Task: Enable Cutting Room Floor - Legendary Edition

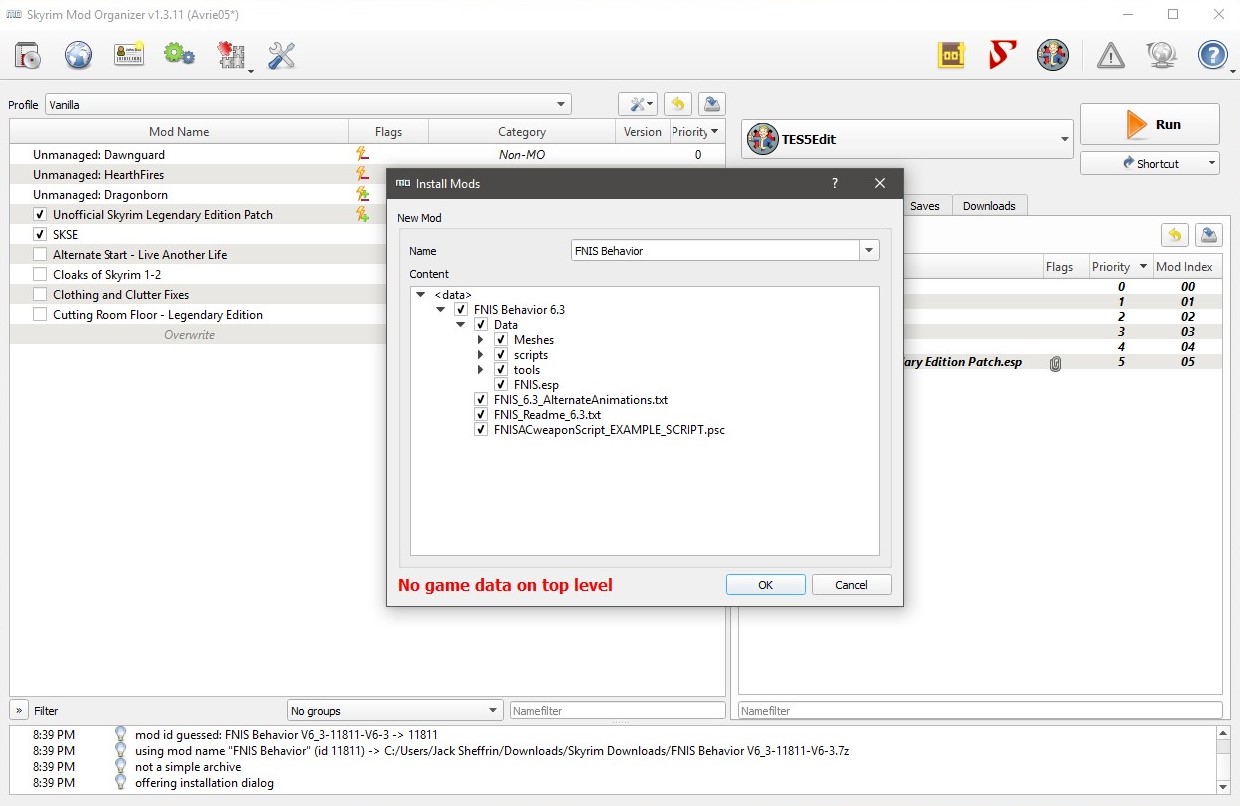Action: pos(40,315)
